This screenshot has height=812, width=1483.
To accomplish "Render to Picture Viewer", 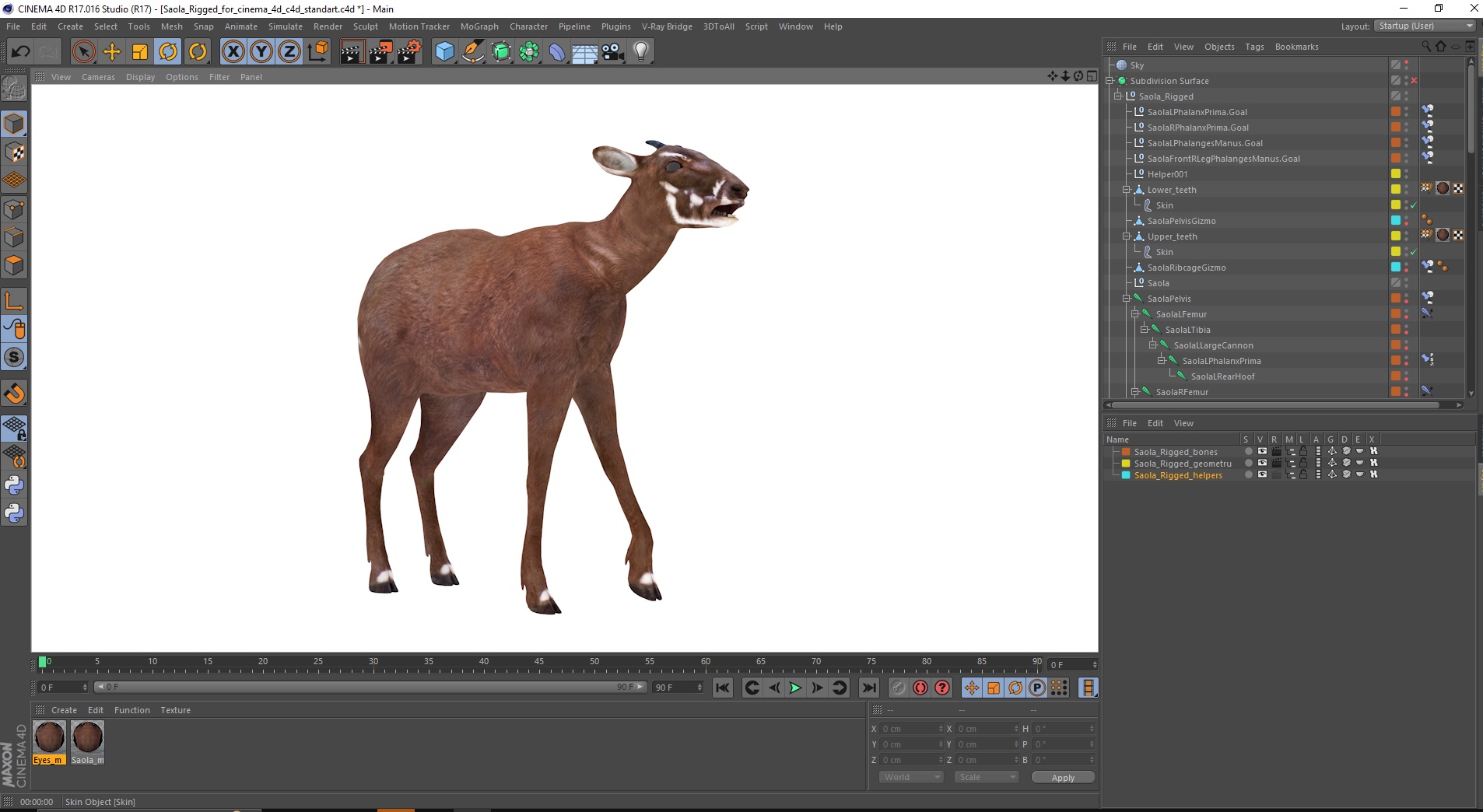I will tap(380, 52).
